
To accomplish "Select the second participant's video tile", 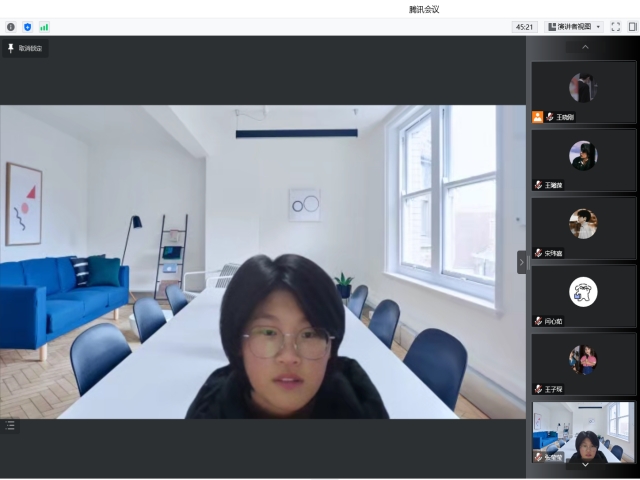I will (x=584, y=159).
